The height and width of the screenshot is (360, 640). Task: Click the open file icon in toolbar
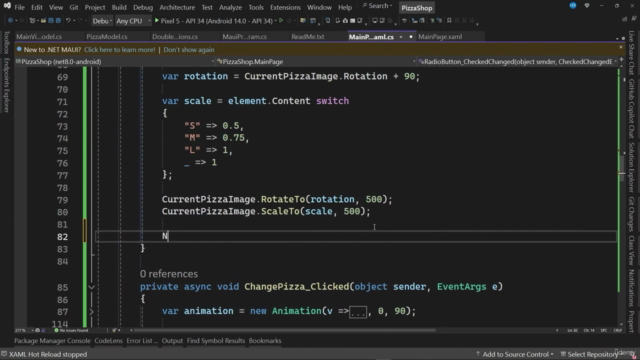point(43,20)
